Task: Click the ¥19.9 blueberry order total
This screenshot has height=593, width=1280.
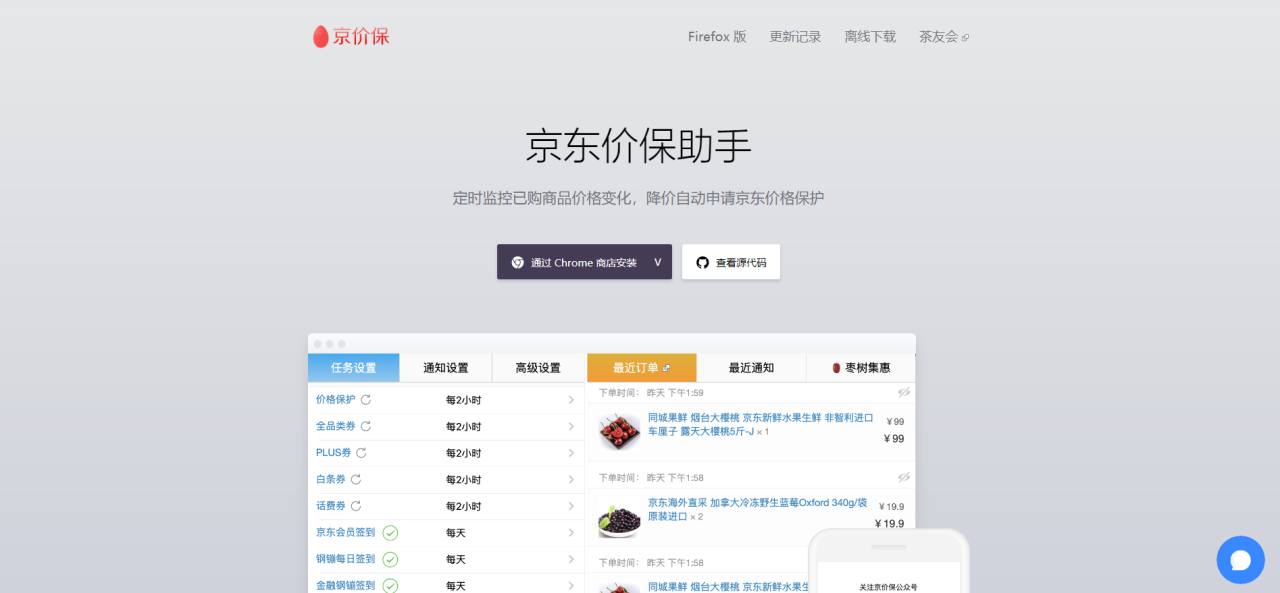Action: point(889,523)
